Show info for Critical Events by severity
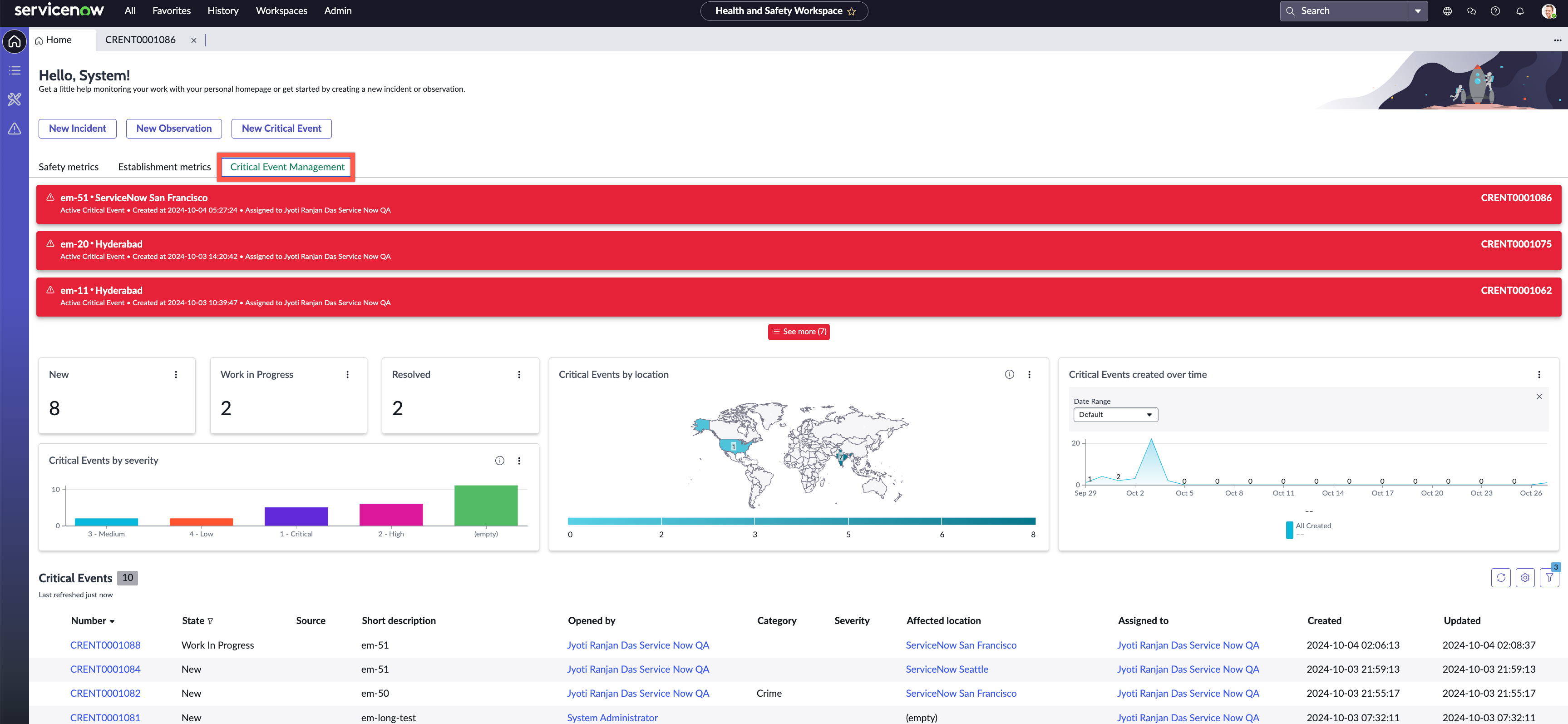This screenshot has height=724, width=1568. 500,461
